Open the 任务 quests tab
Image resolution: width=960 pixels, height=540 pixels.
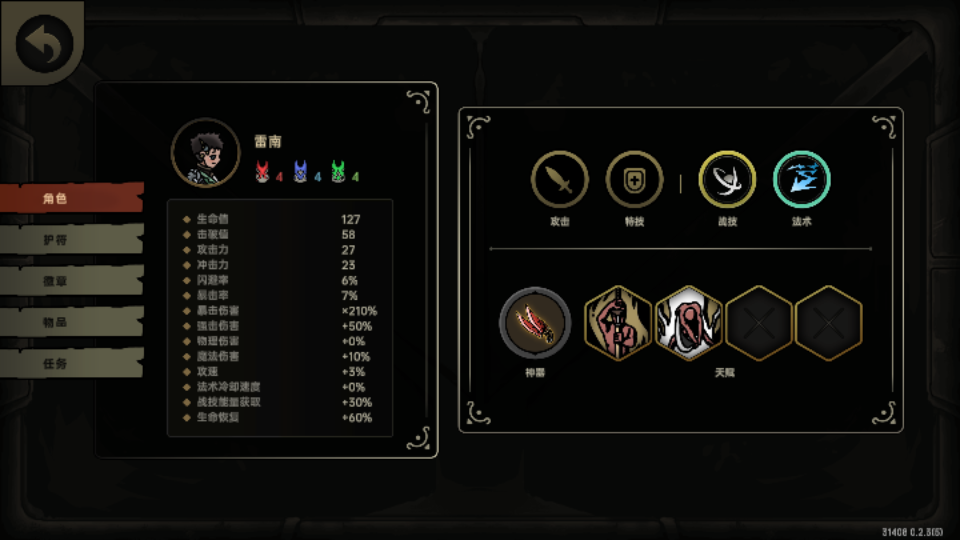72,363
